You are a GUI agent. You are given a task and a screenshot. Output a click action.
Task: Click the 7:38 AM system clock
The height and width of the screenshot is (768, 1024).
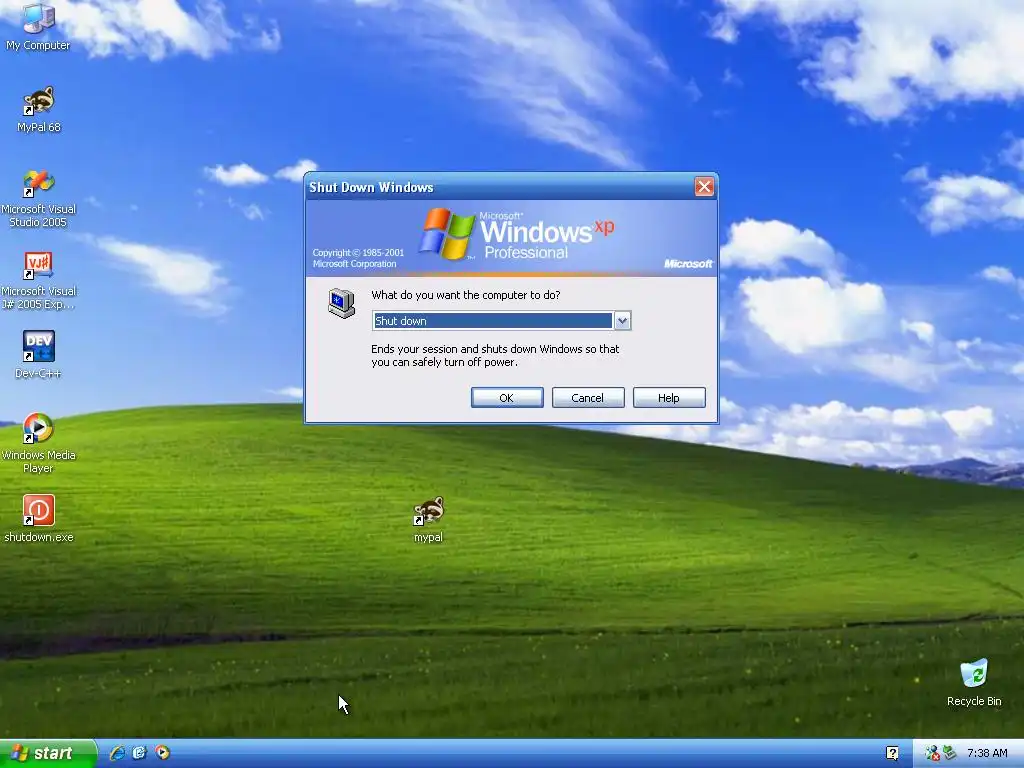point(987,753)
